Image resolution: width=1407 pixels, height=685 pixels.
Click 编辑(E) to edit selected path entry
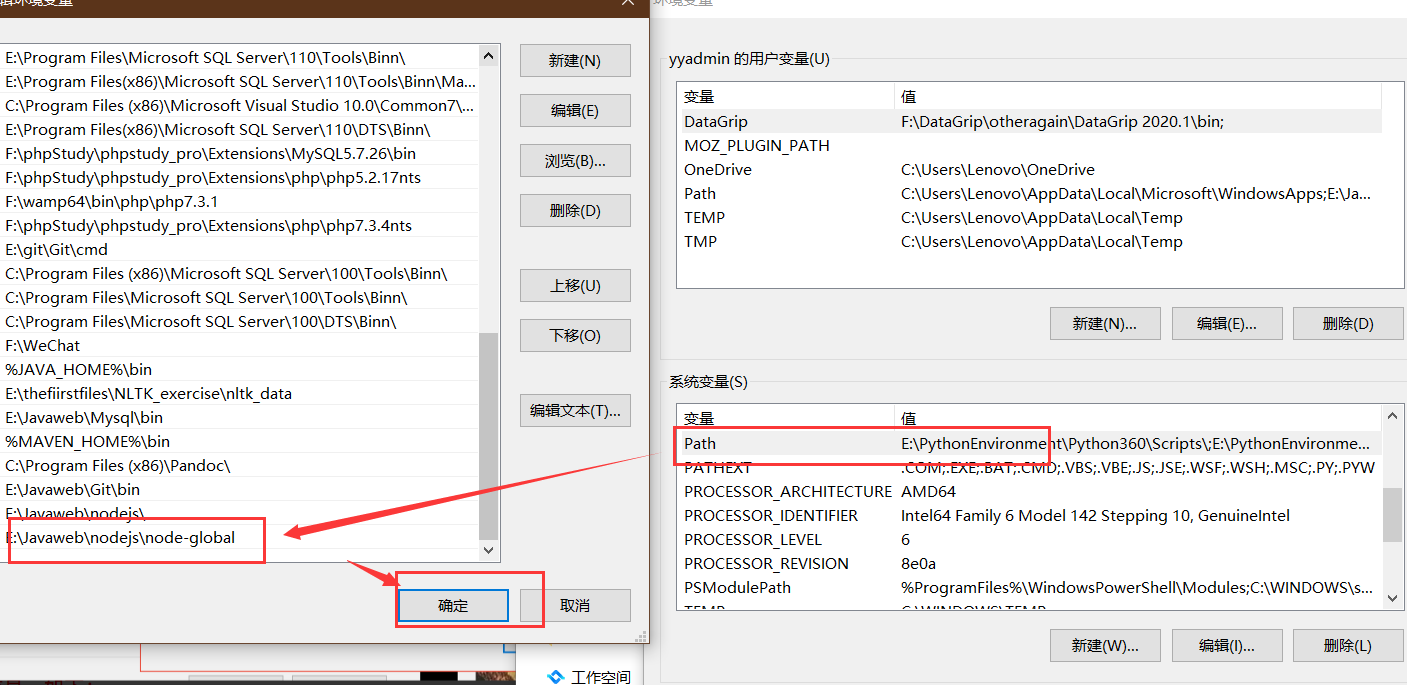(x=575, y=110)
